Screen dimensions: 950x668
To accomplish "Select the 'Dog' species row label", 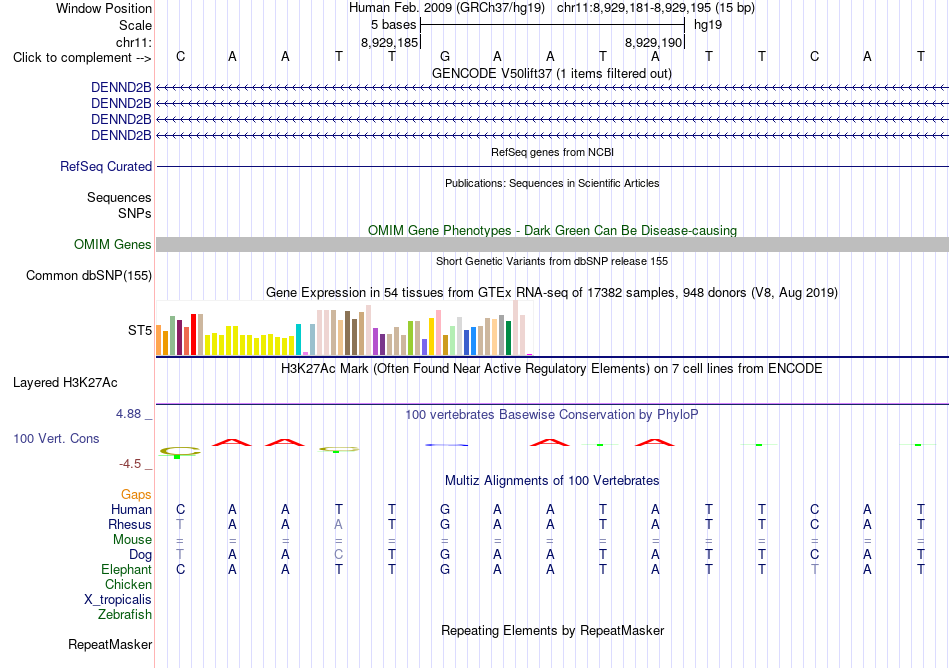I will [x=140, y=555].
